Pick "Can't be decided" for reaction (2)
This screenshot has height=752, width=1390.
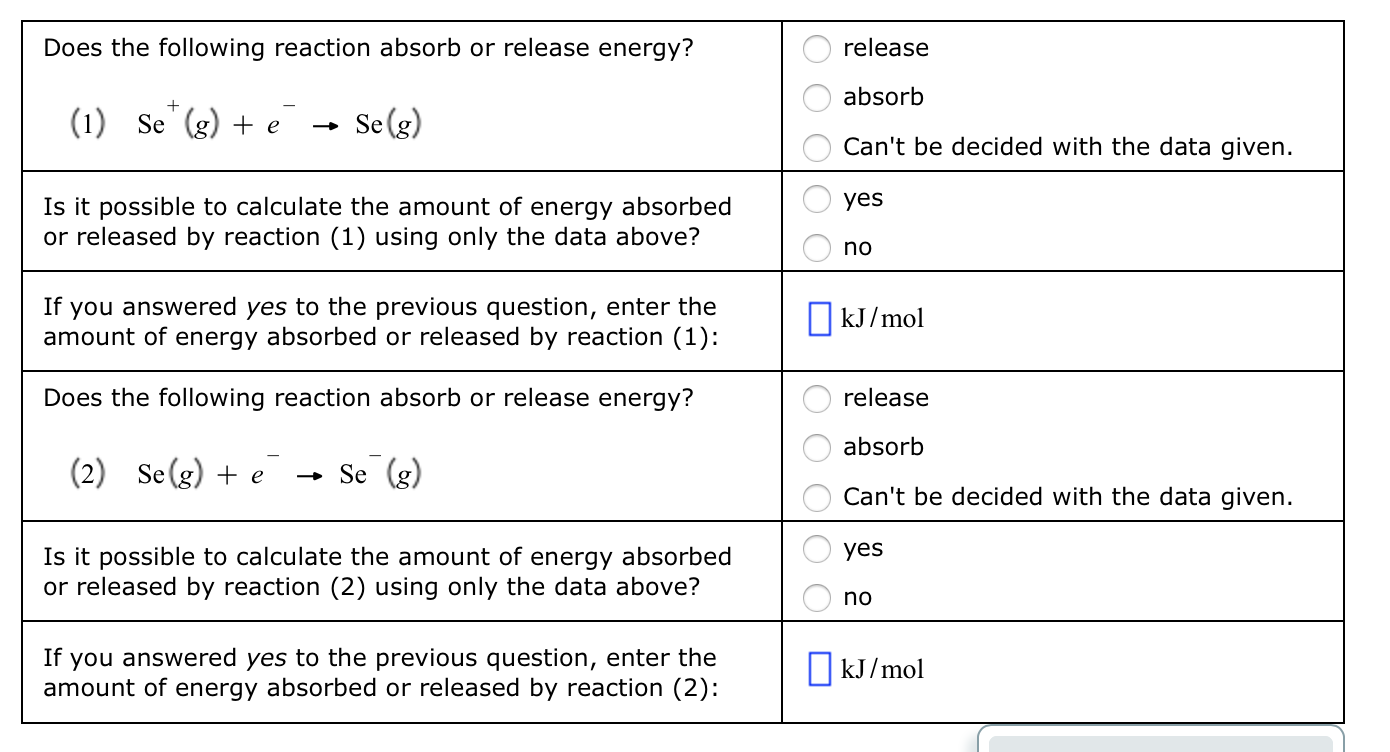pyautogui.click(x=817, y=497)
